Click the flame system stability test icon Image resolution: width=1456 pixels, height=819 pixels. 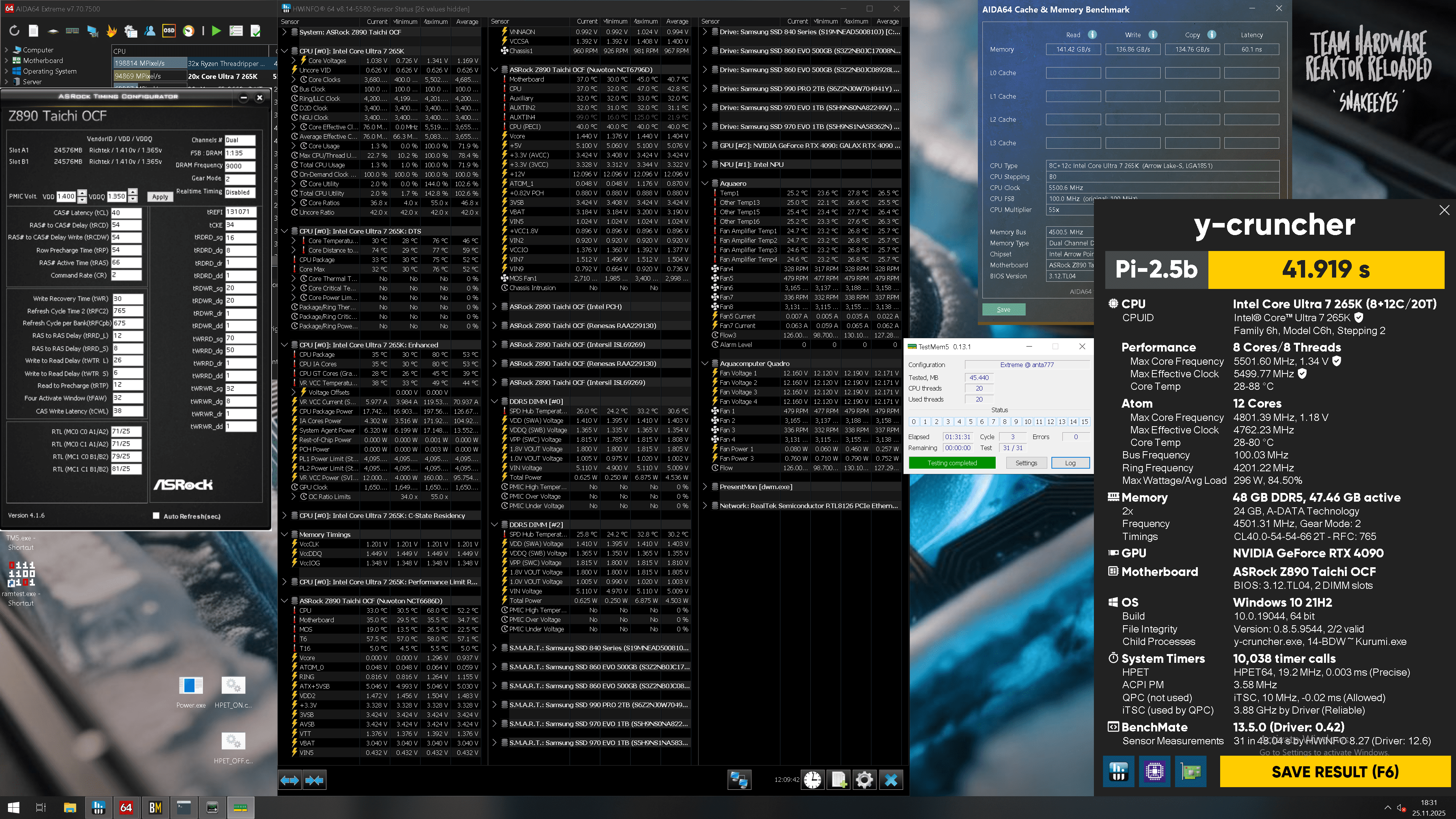pyautogui.click(x=111, y=30)
